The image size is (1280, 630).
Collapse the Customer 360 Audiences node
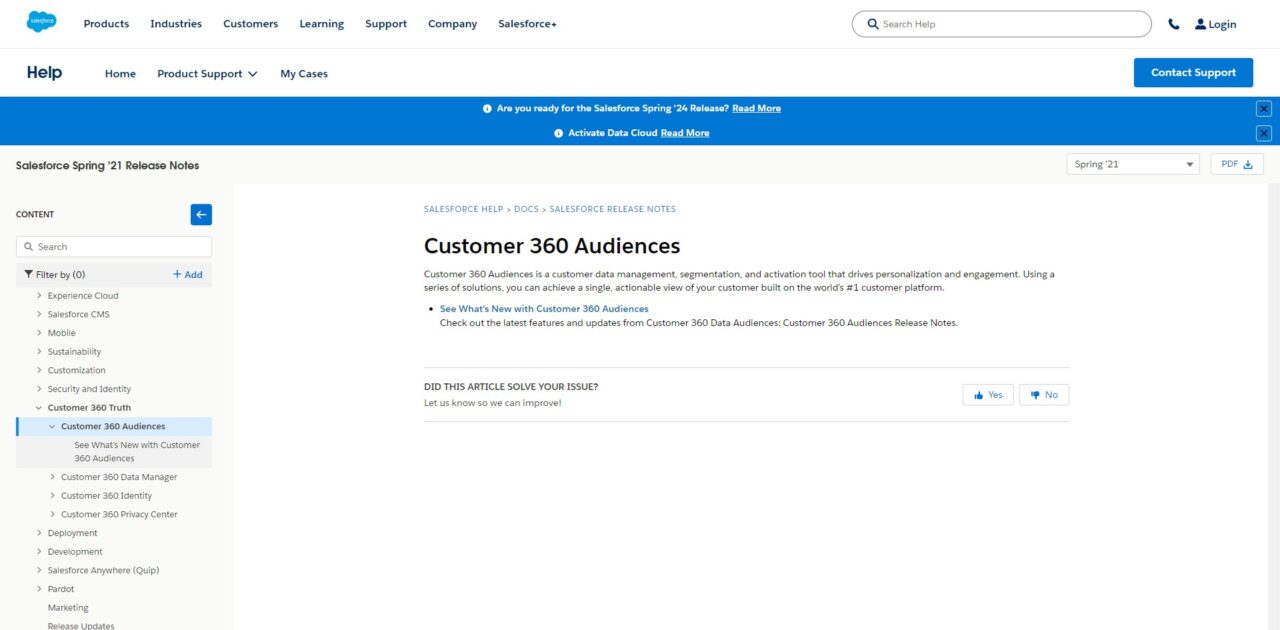52,426
